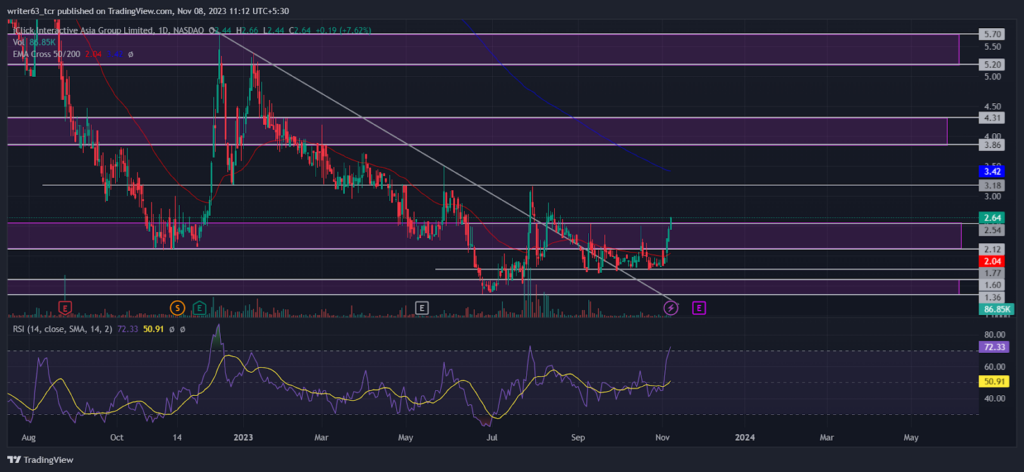1024x472 pixels.
Task: Click the 3.18 price level label
Action: click(x=994, y=185)
